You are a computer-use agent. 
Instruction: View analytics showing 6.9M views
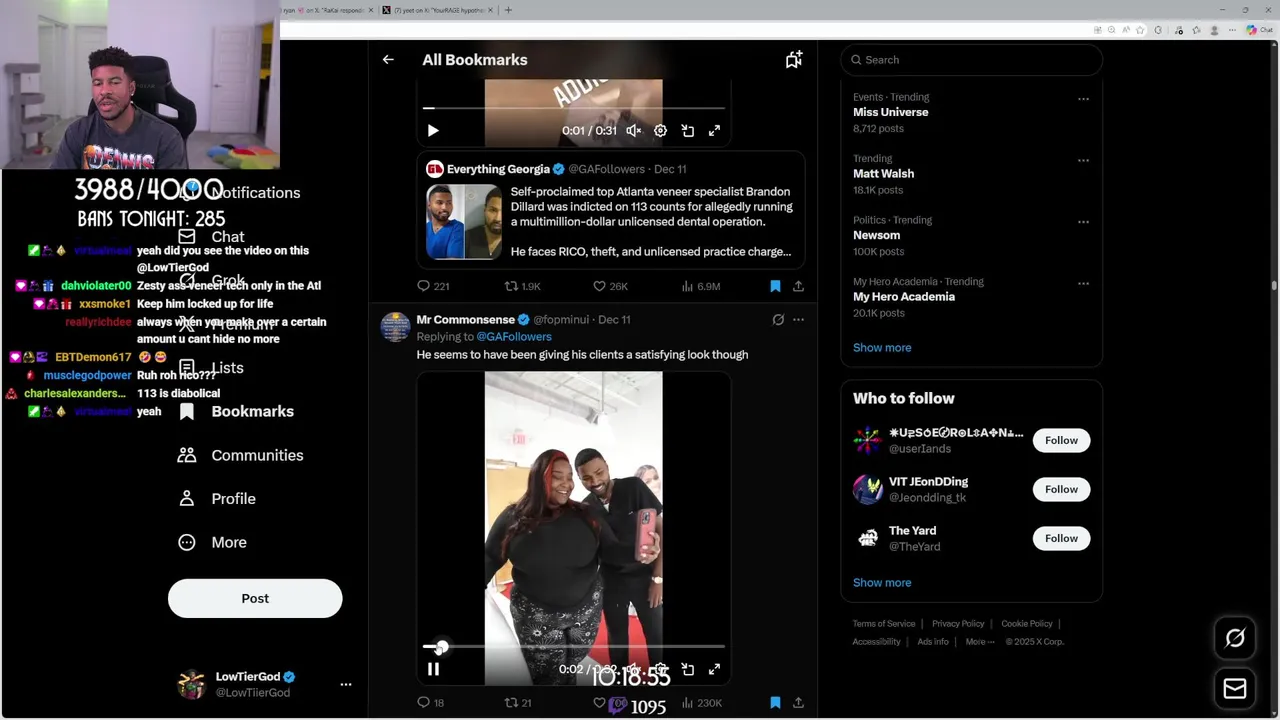coord(700,286)
